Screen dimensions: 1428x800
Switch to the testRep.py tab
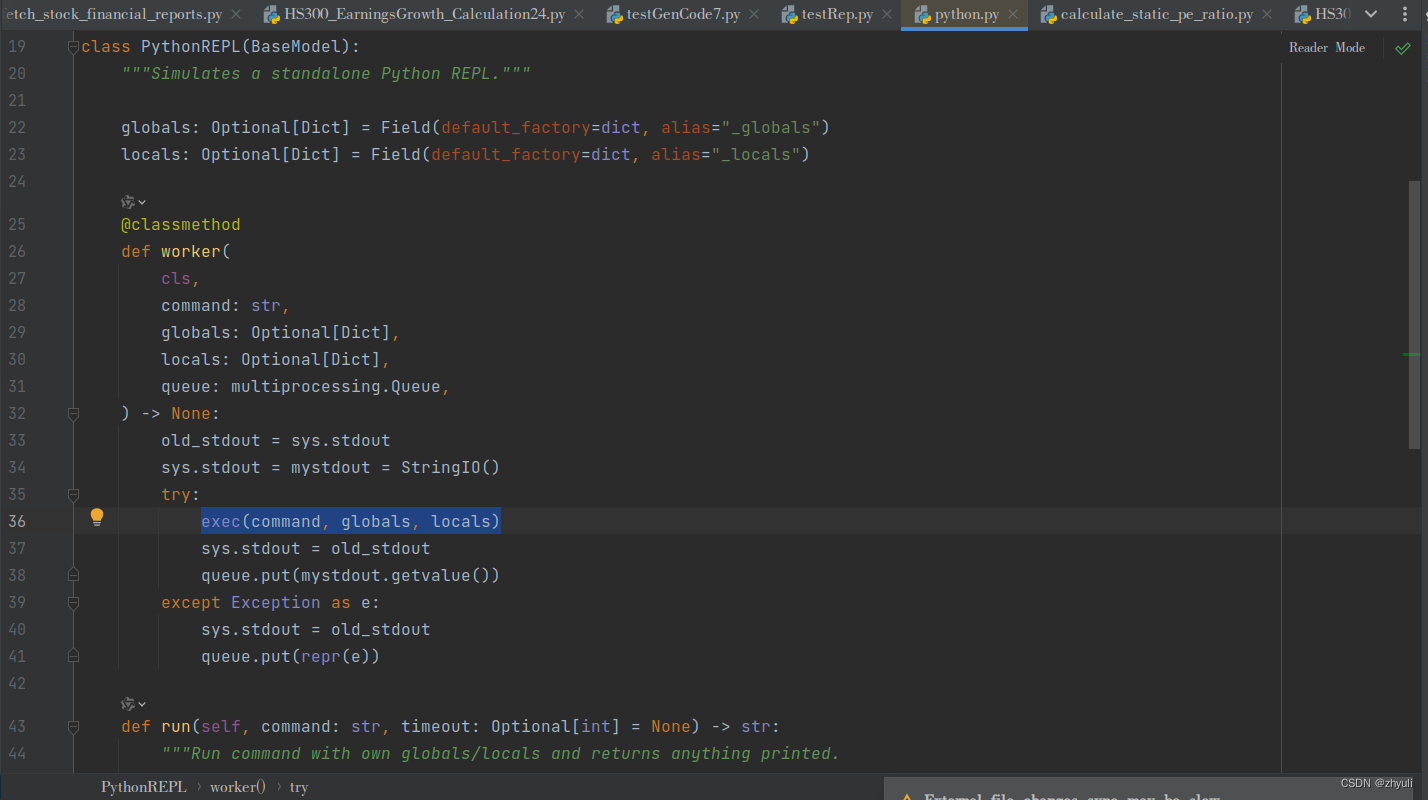coord(835,15)
